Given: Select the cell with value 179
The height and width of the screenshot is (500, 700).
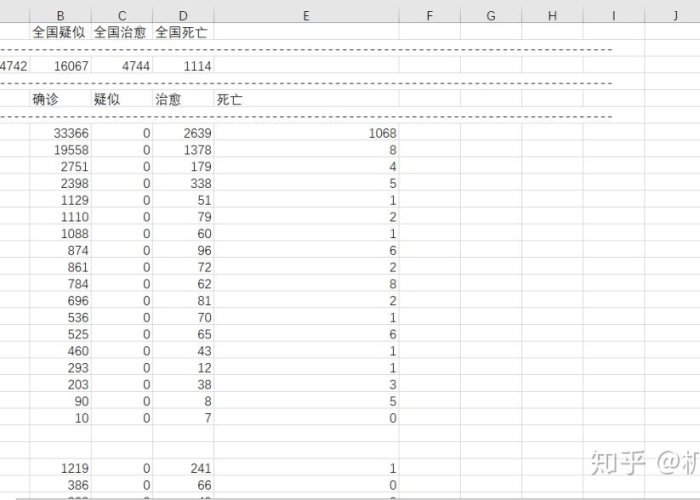Looking at the screenshot, I should point(183,166).
